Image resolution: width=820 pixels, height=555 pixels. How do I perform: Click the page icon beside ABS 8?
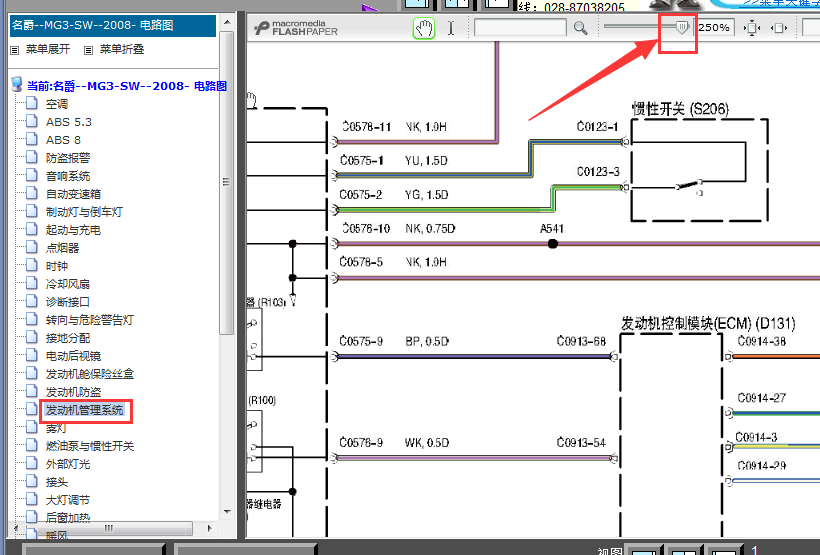[32, 139]
